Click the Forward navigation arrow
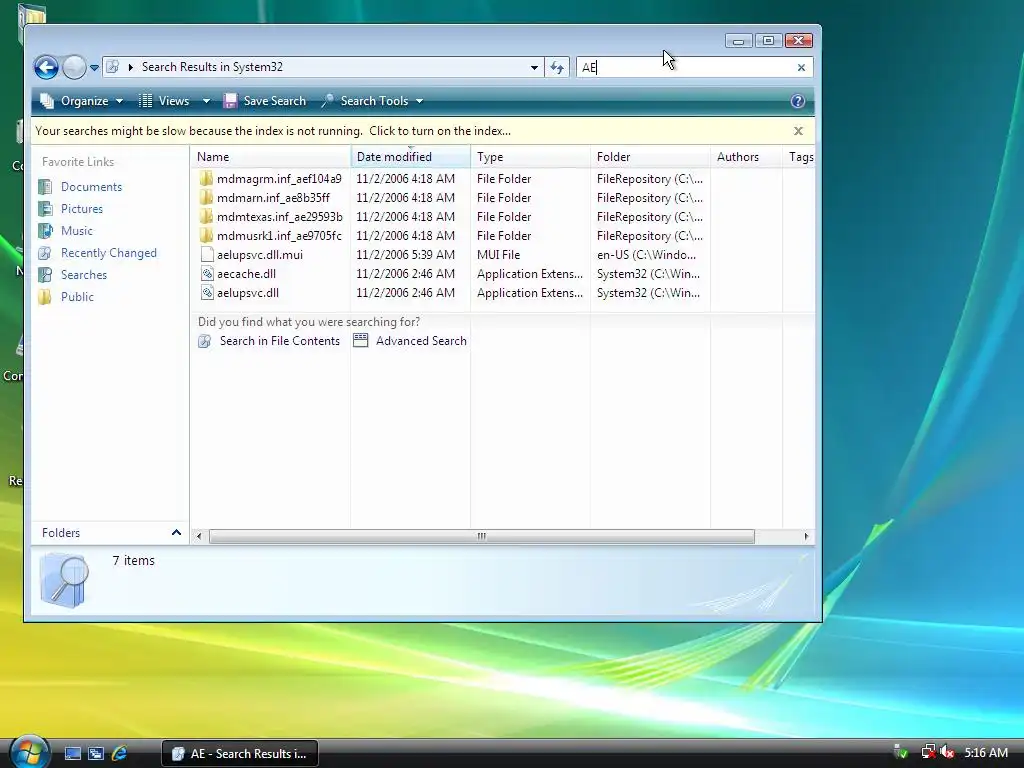 pos(74,67)
